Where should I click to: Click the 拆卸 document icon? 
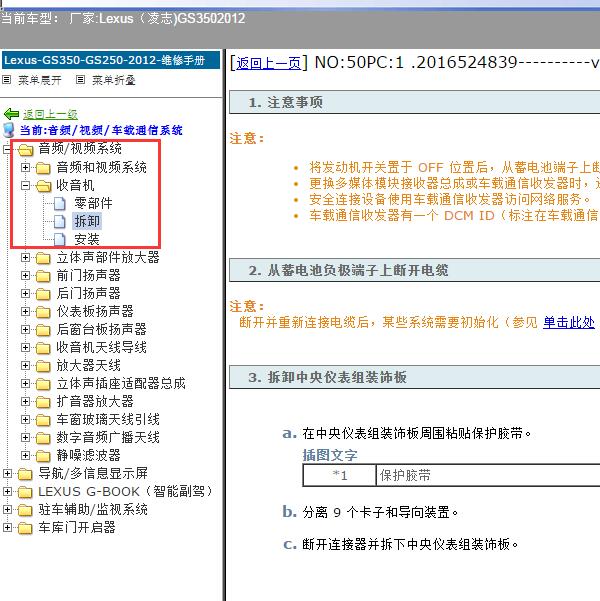click(x=59, y=221)
